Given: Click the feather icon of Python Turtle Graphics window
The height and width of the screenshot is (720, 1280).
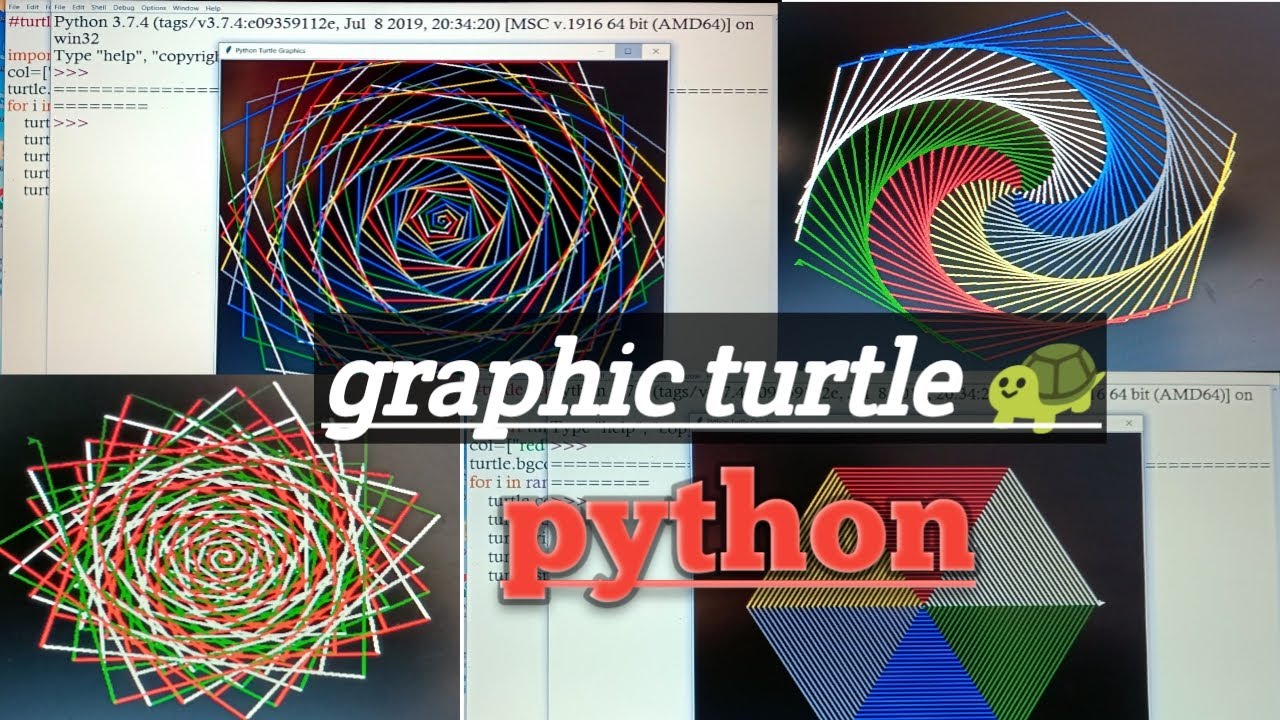Looking at the screenshot, I should click(x=228, y=50).
